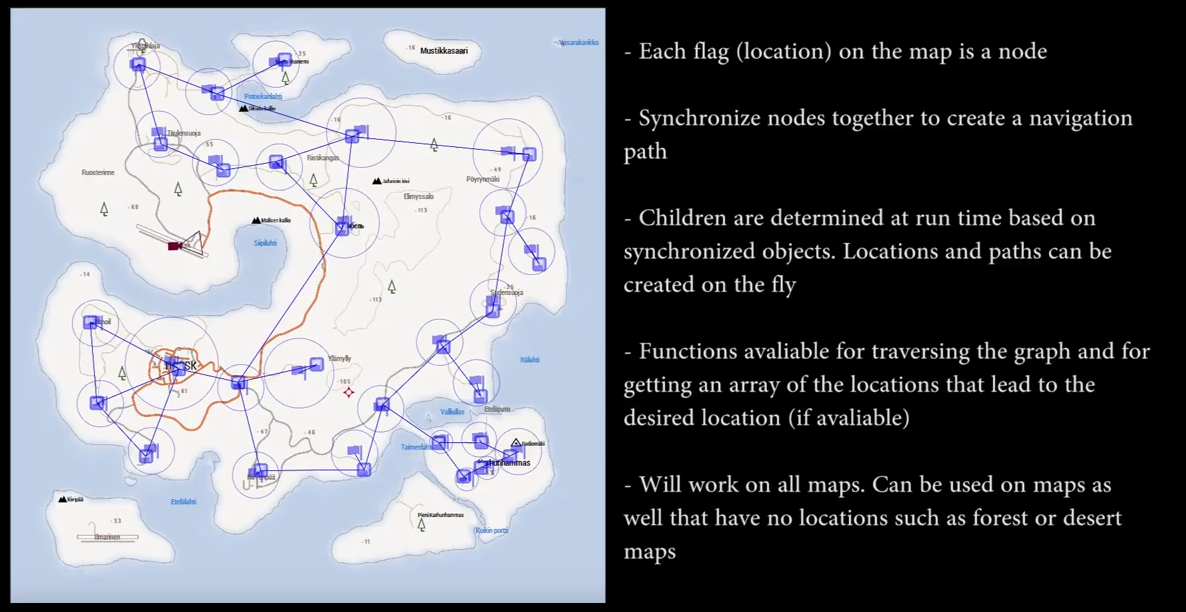Click the bullet 'Each flag (location) on the map is a node'
The height and width of the screenshot is (612, 1186).
point(835,51)
